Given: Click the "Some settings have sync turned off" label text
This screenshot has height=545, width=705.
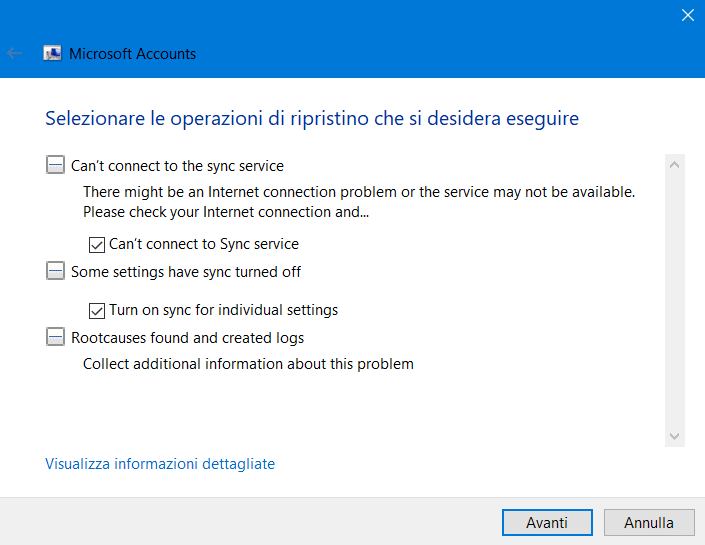Looking at the screenshot, I should coord(186,272).
